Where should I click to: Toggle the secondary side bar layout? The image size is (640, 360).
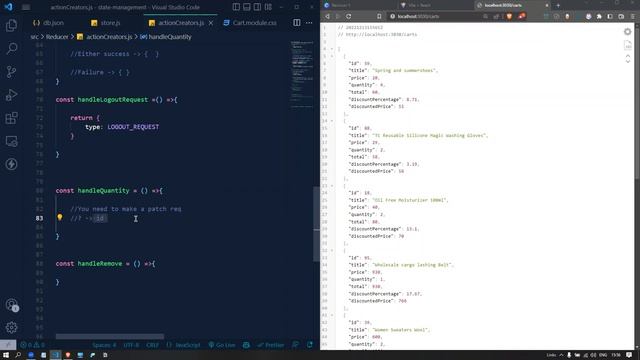click(258, 7)
